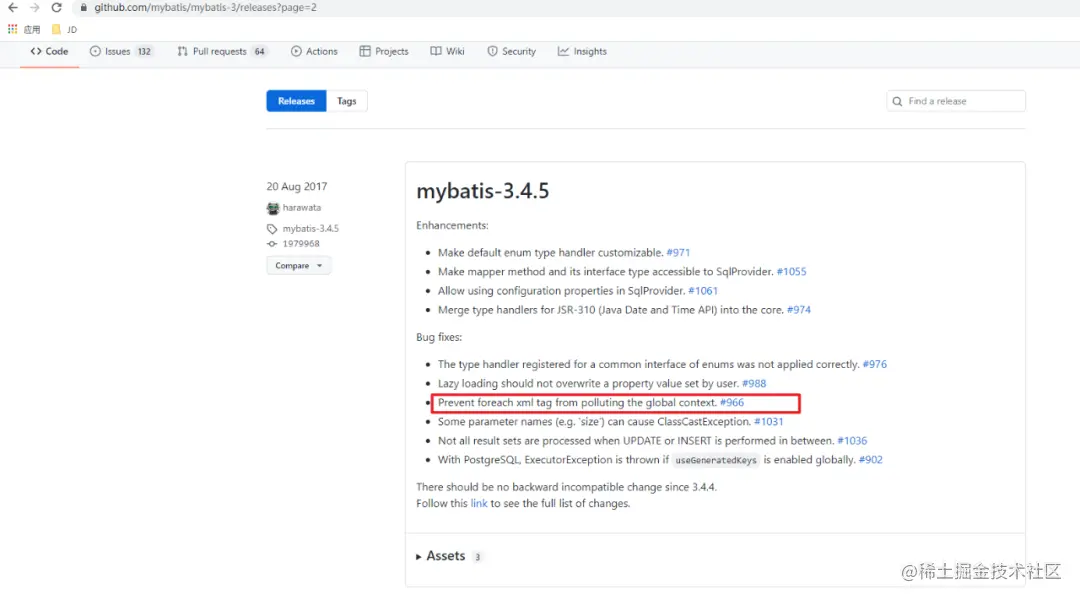The width and height of the screenshot is (1080, 600).
Task: Click the browser back arrow
Action: coord(13,8)
